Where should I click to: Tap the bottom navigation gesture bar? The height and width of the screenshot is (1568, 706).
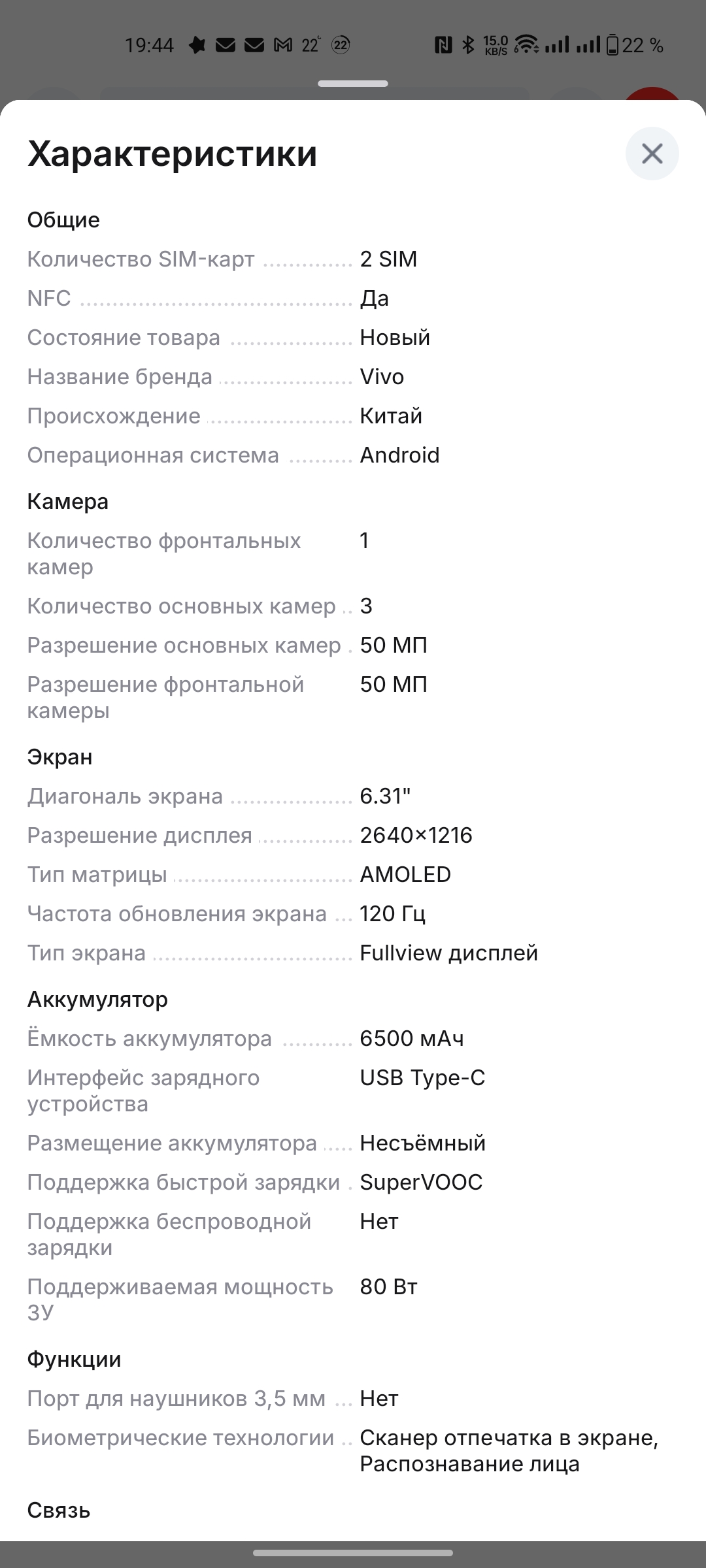(x=353, y=1553)
